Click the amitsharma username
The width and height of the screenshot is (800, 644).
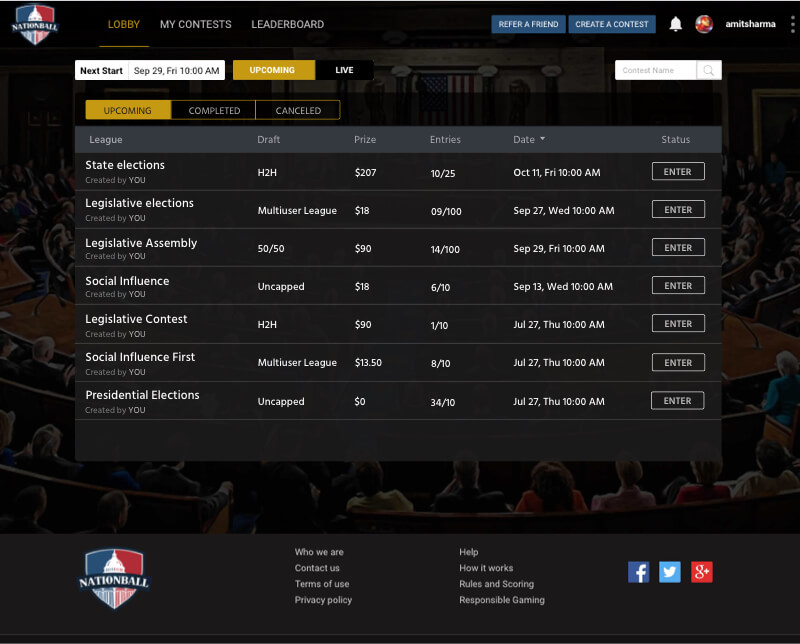click(x=750, y=24)
